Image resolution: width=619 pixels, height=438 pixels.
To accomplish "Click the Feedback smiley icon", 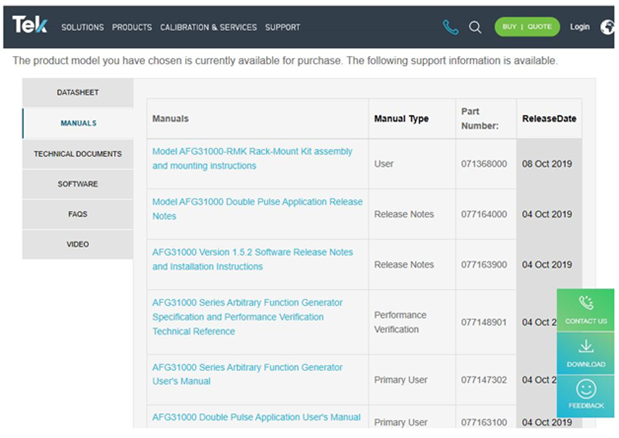I will 586,389.
